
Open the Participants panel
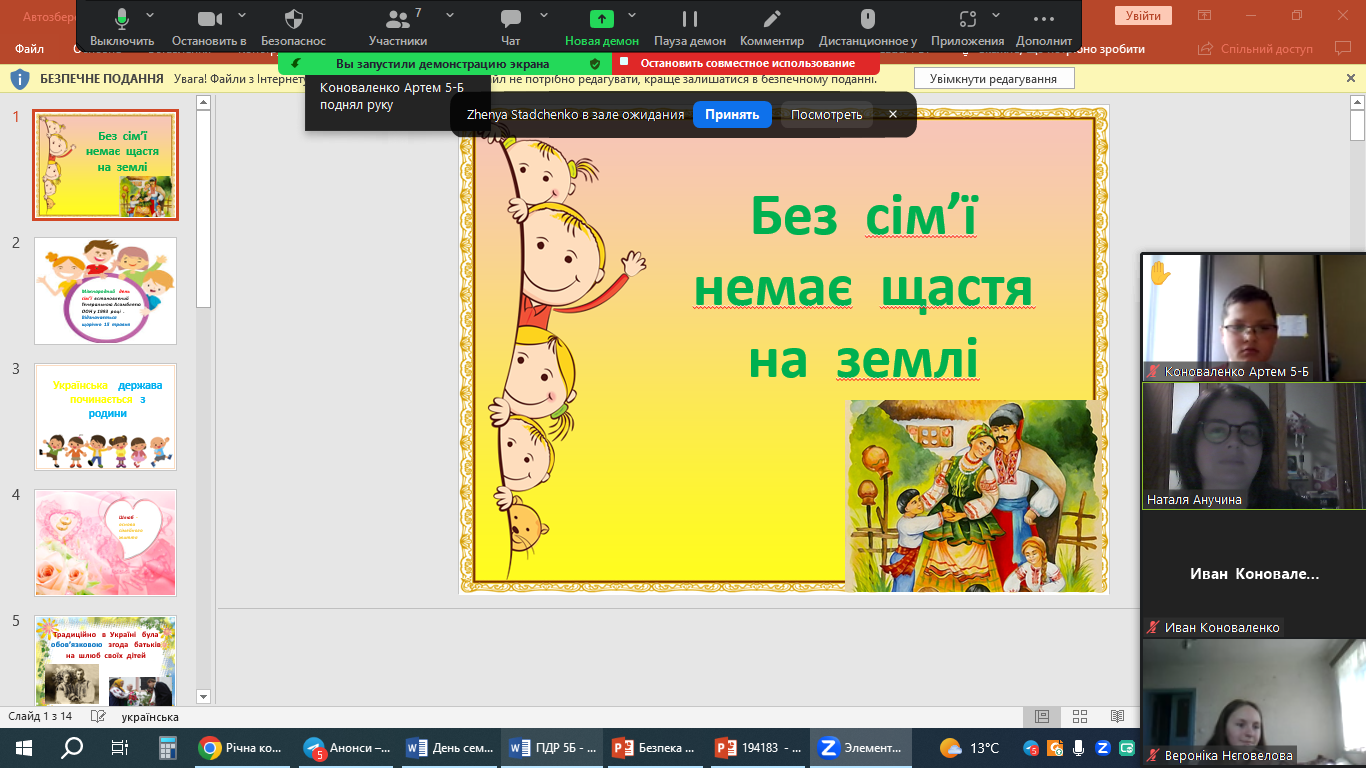(x=398, y=27)
